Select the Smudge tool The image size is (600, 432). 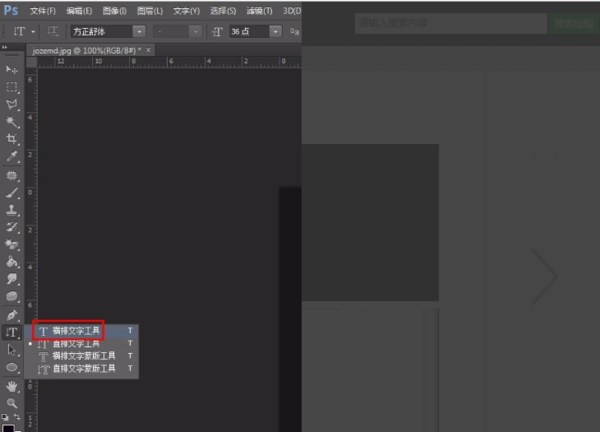11,279
